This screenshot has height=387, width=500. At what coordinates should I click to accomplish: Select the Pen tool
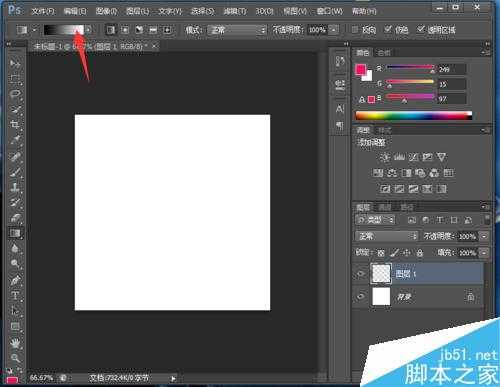tap(15, 280)
